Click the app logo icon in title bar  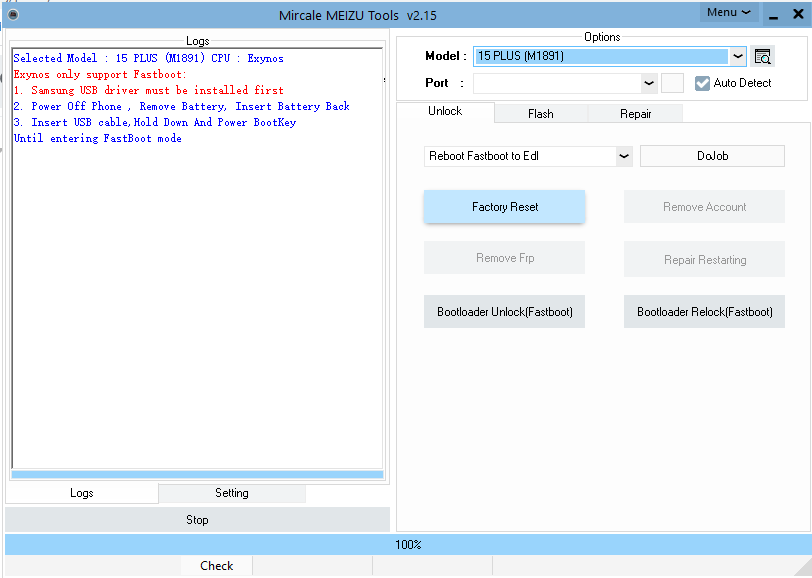point(13,15)
